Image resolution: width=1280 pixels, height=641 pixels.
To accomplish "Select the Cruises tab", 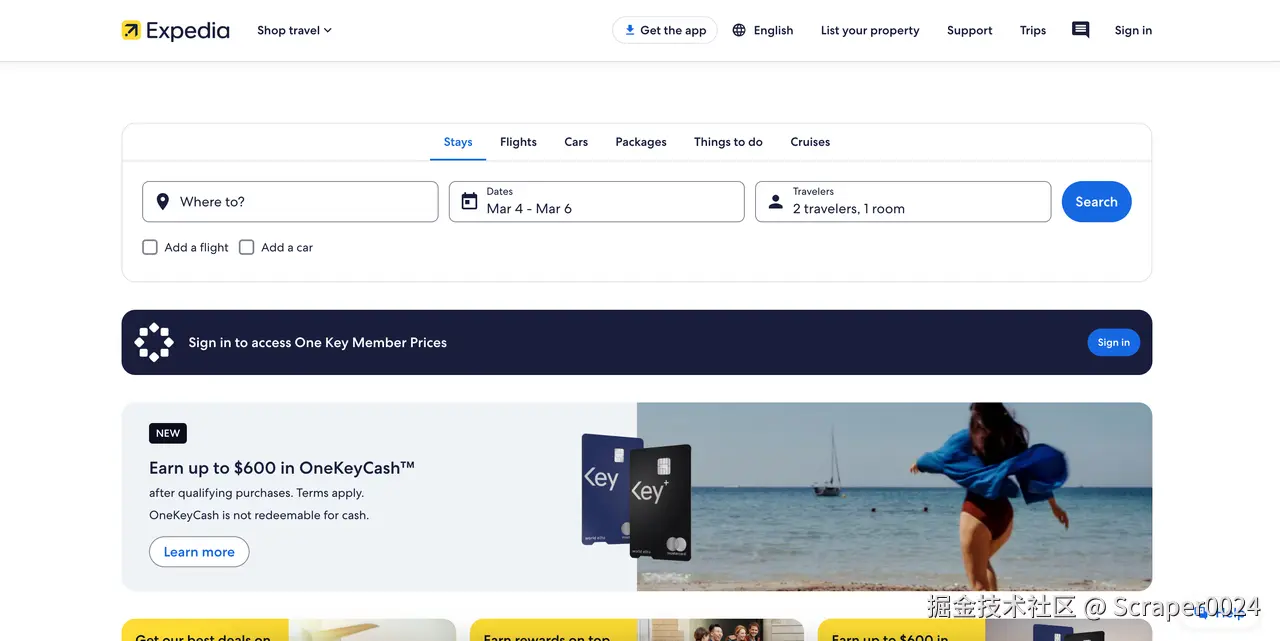I will coord(810,141).
